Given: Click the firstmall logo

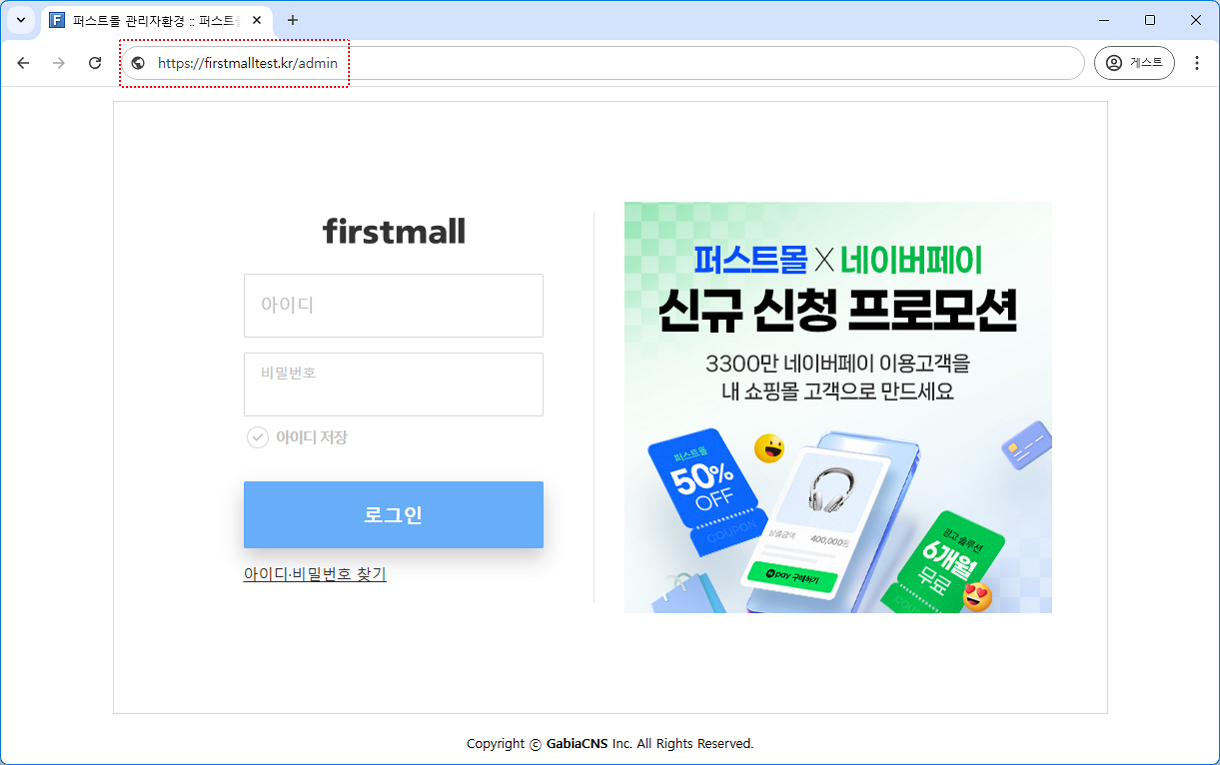Looking at the screenshot, I should [x=394, y=231].
